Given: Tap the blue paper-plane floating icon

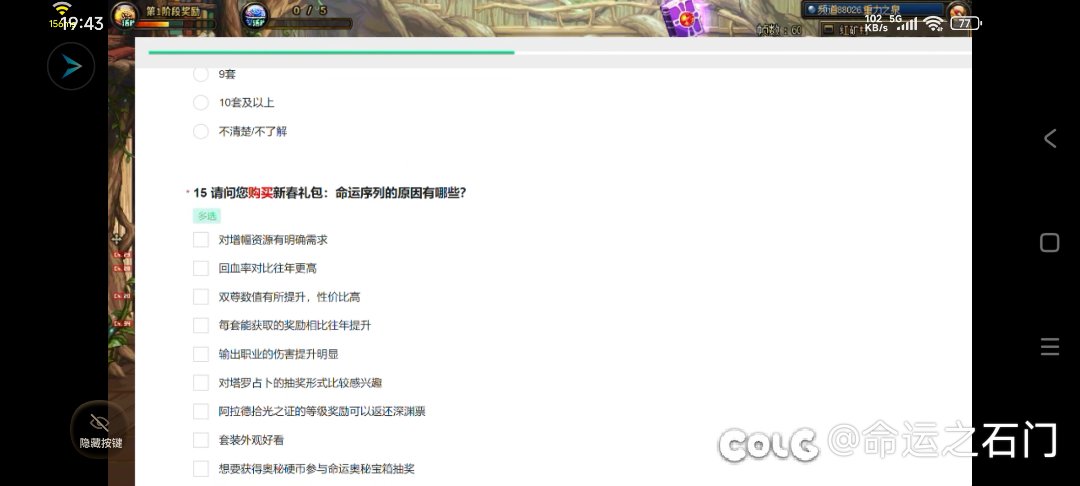Looking at the screenshot, I should pos(71,66).
